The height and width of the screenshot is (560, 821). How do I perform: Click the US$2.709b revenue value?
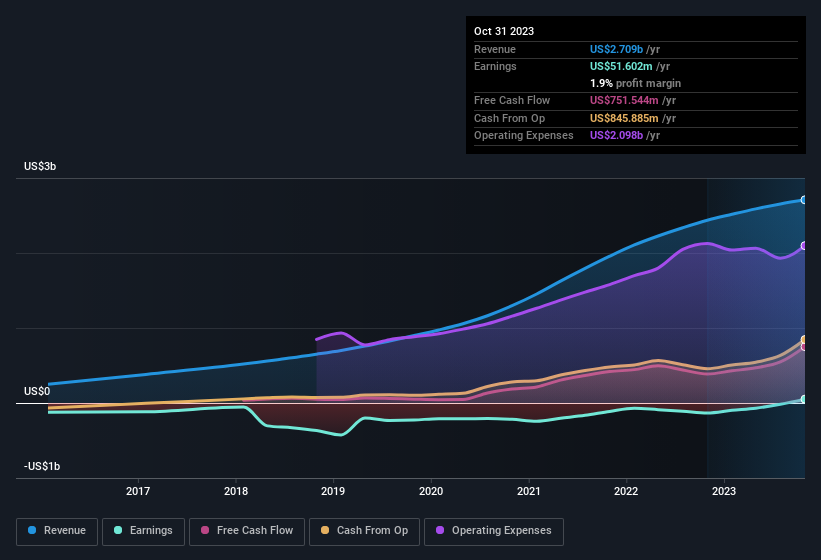click(x=616, y=49)
